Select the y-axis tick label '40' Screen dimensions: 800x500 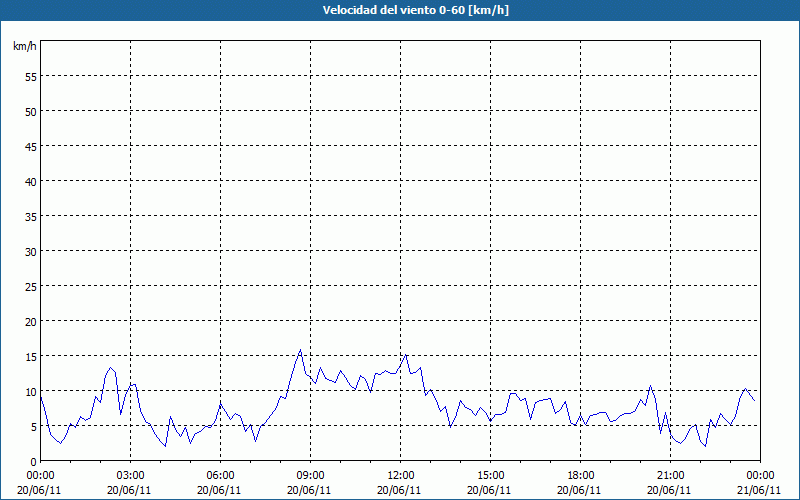(x=31, y=181)
